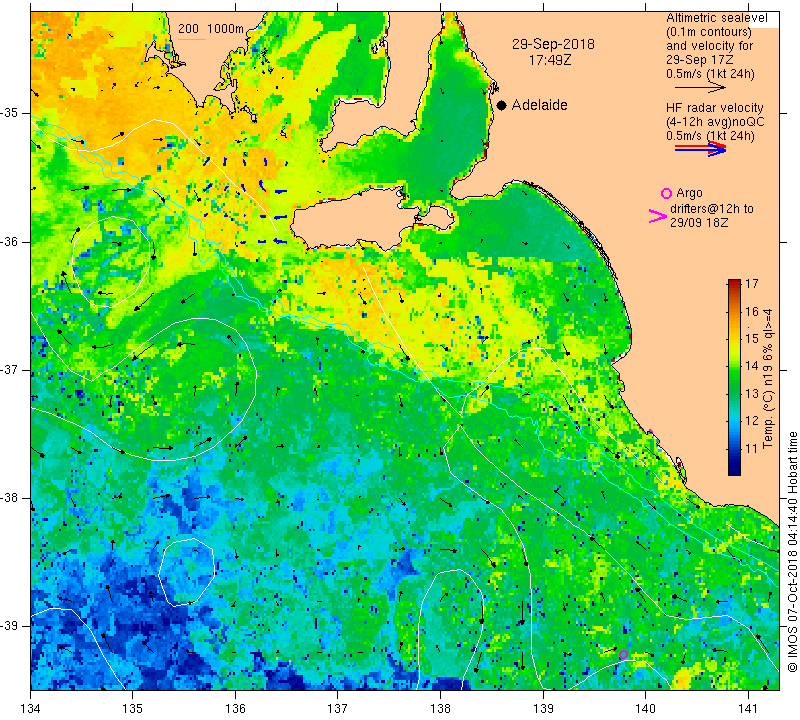This screenshot has height=720, width=800.
Task: Click the 139 longitude axis label
Action: pyautogui.click(x=543, y=709)
